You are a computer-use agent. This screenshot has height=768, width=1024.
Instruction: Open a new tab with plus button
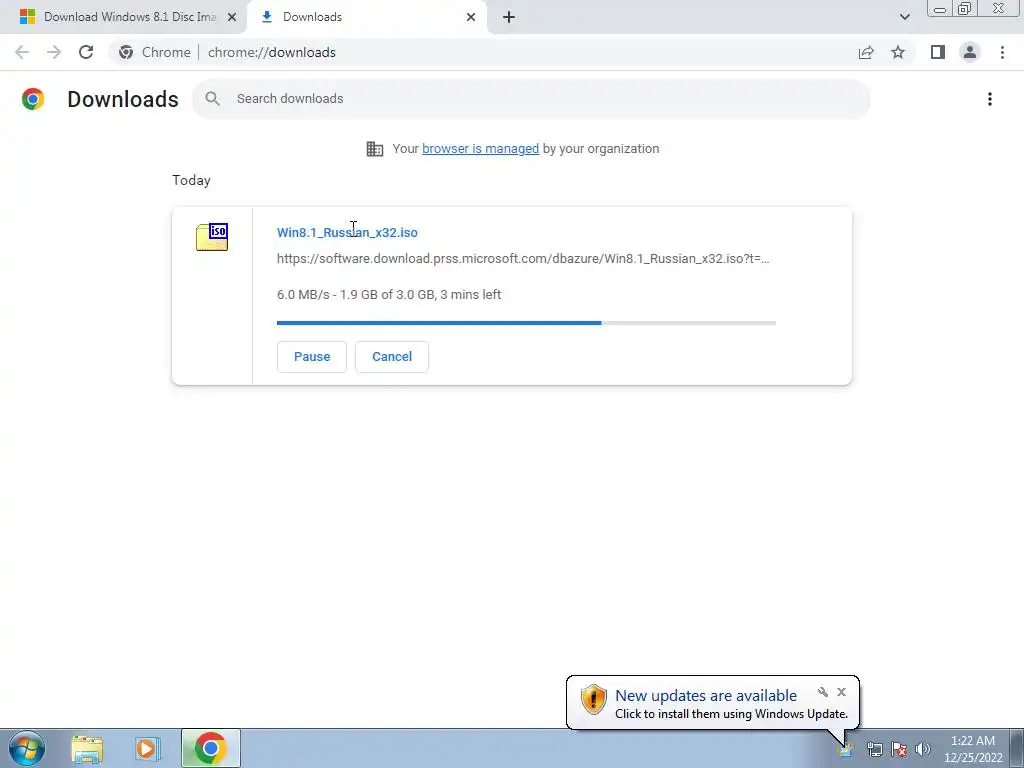pos(509,17)
